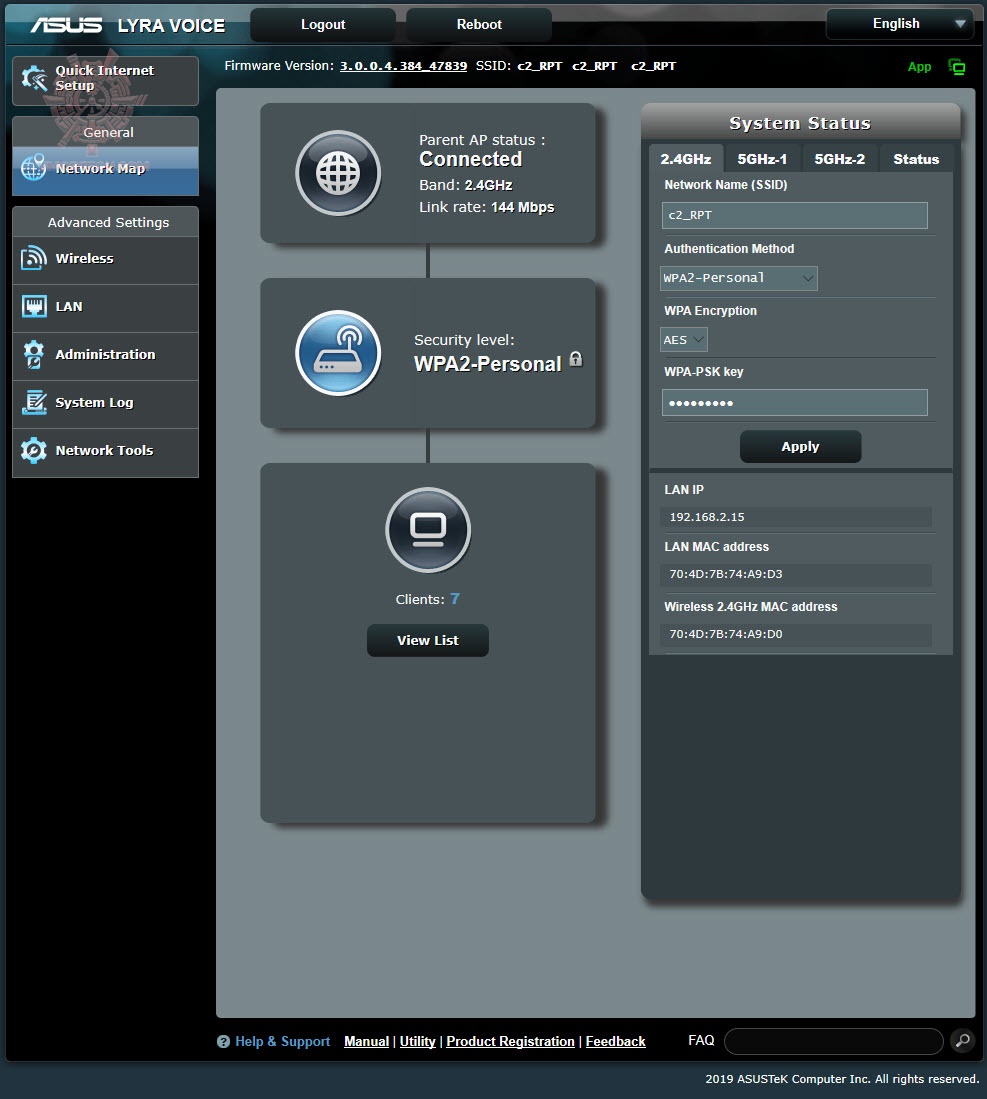Click the Help & Support question icon

(224, 1042)
